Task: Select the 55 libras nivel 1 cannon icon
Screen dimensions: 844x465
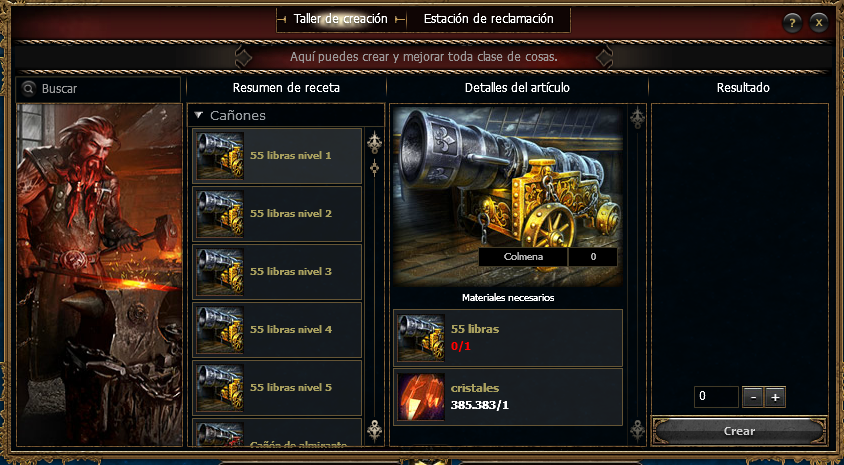Action: pyautogui.click(x=220, y=156)
